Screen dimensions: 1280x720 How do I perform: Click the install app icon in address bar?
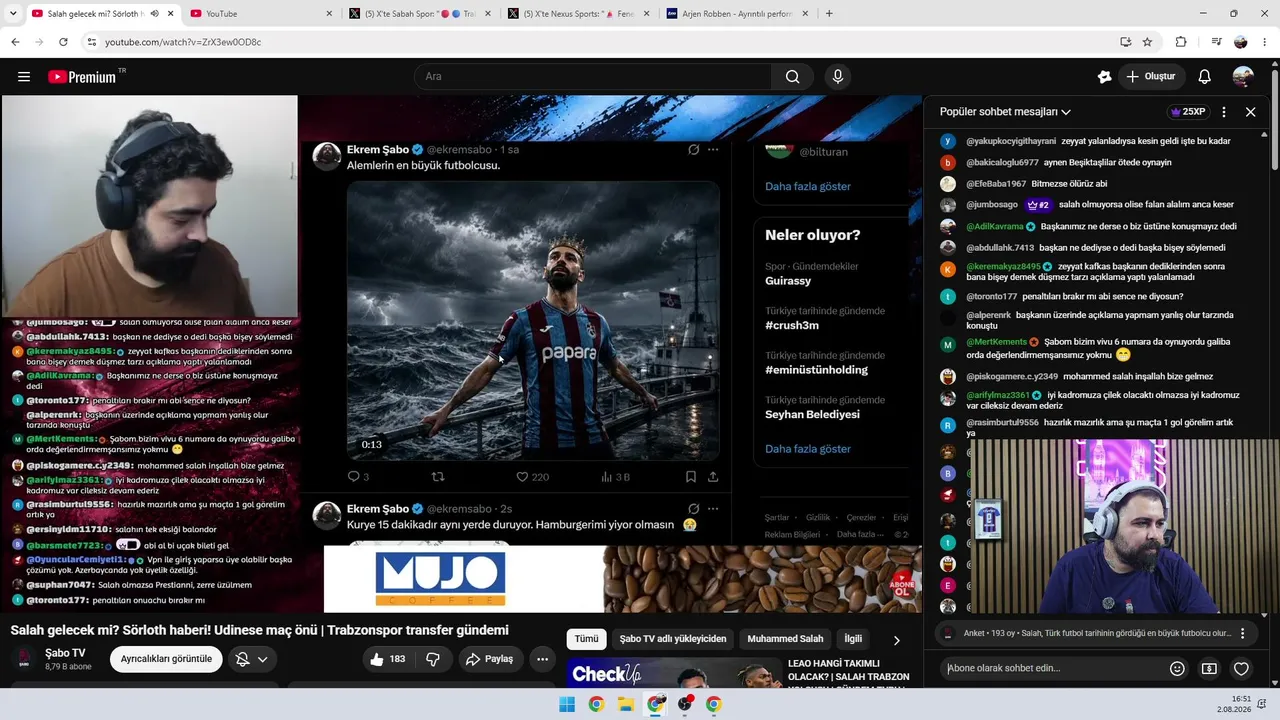pyautogui.click(x=1125, y=42)
